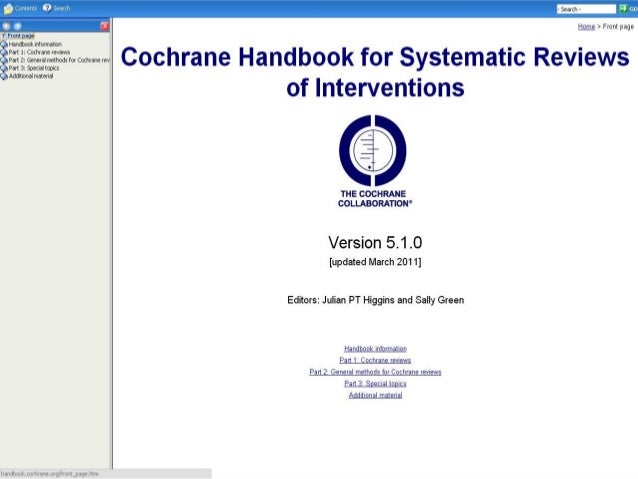Click the second round button in sidebar header
638x479 pixels.
pyautogui.click(x=17, y=26)
